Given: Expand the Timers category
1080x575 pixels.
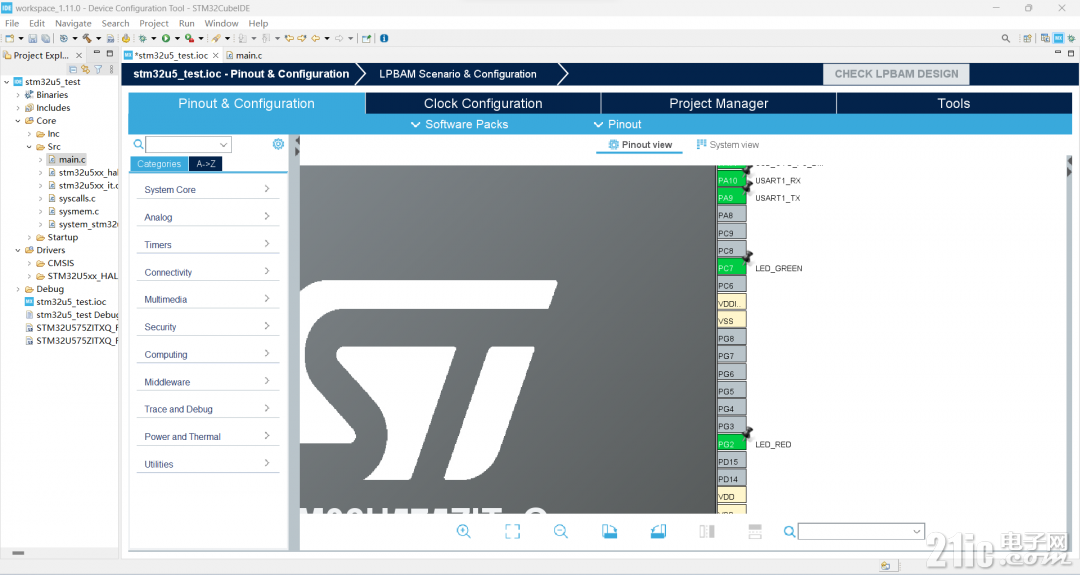Looking at the screenshot, I should click(207, 244).
